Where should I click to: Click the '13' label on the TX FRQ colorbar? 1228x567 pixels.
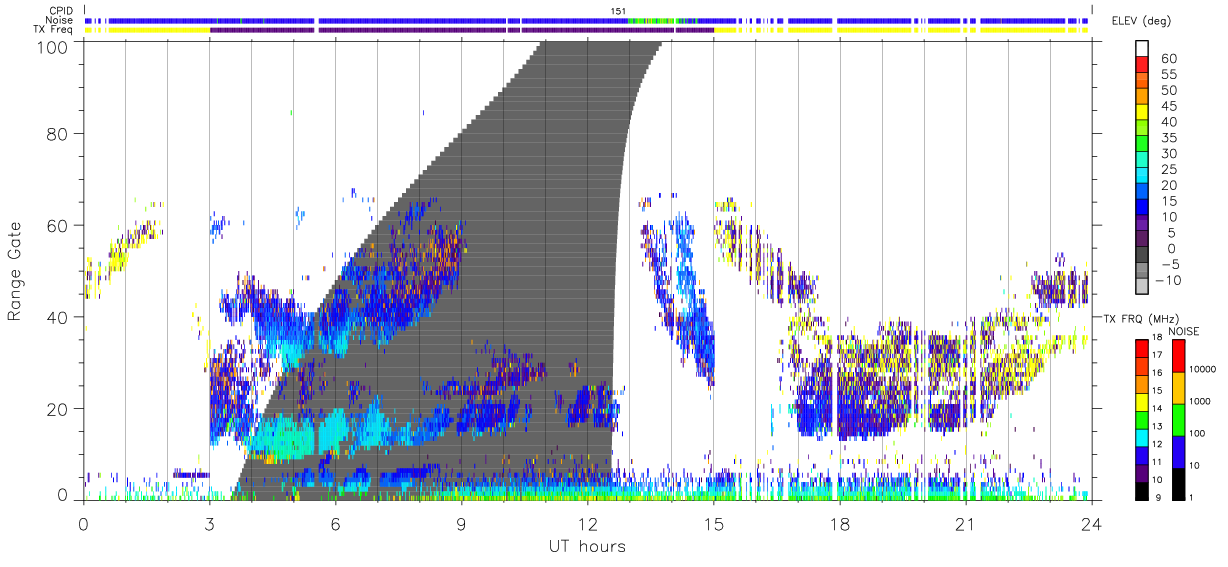1157,426
